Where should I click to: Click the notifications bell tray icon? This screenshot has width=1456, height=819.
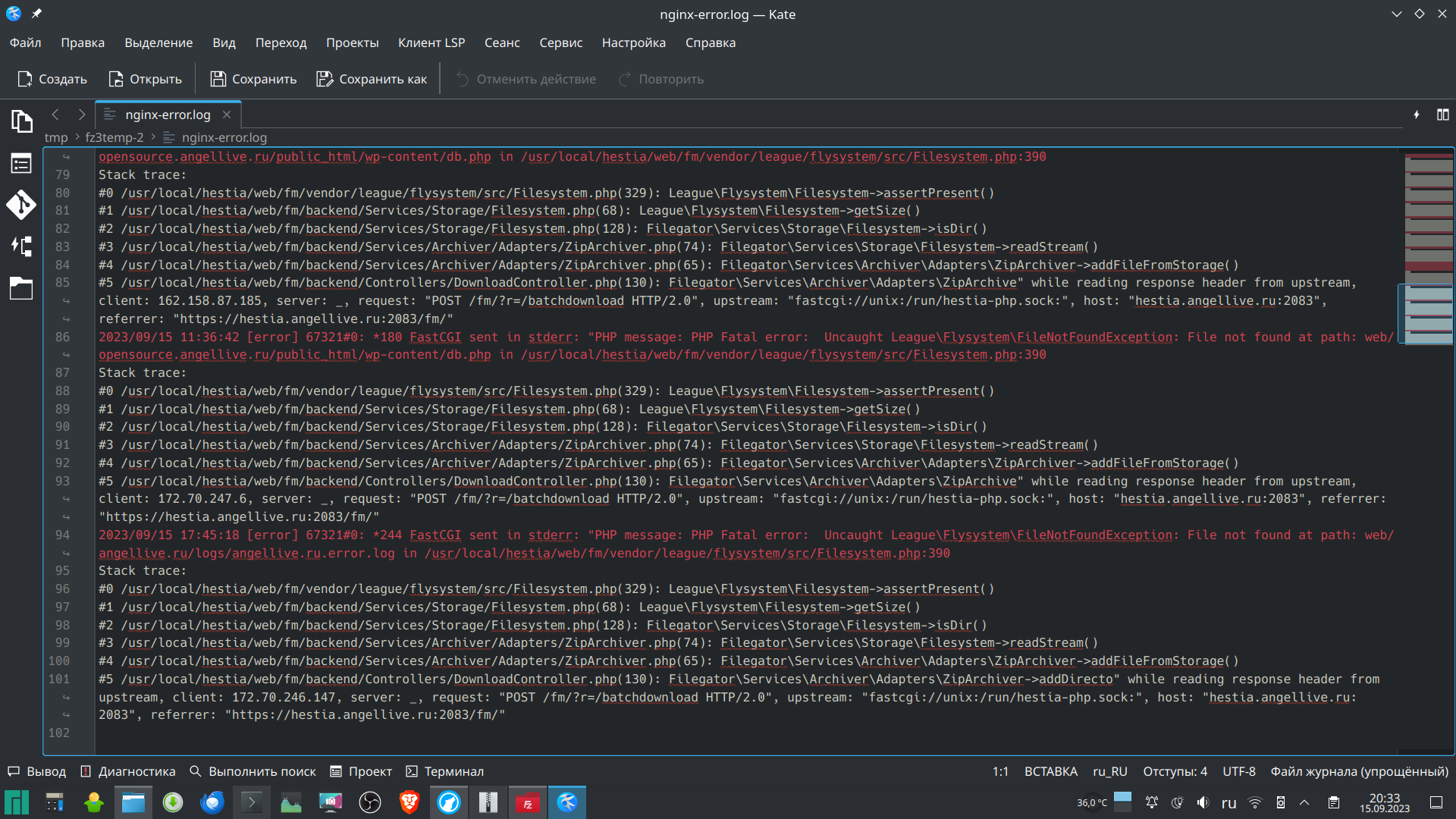pos(1151,802)
